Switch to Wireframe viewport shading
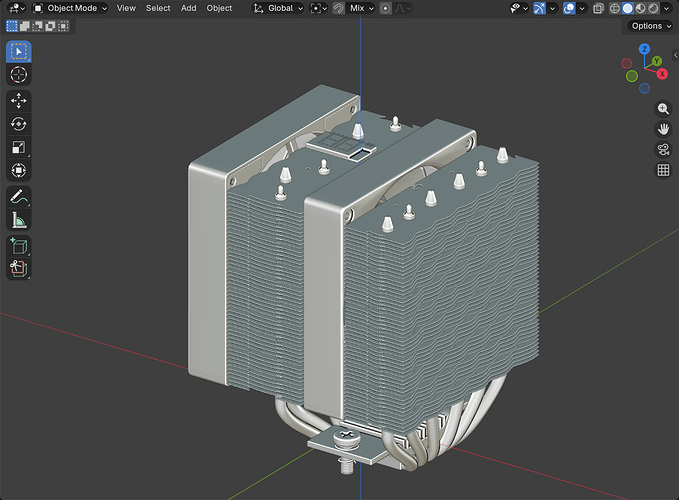This screenshot has width=679, height=500. [x=614, y=8]
